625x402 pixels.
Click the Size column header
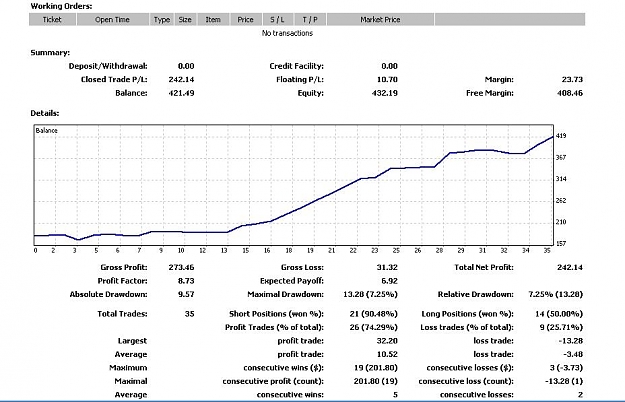(185, 20)
